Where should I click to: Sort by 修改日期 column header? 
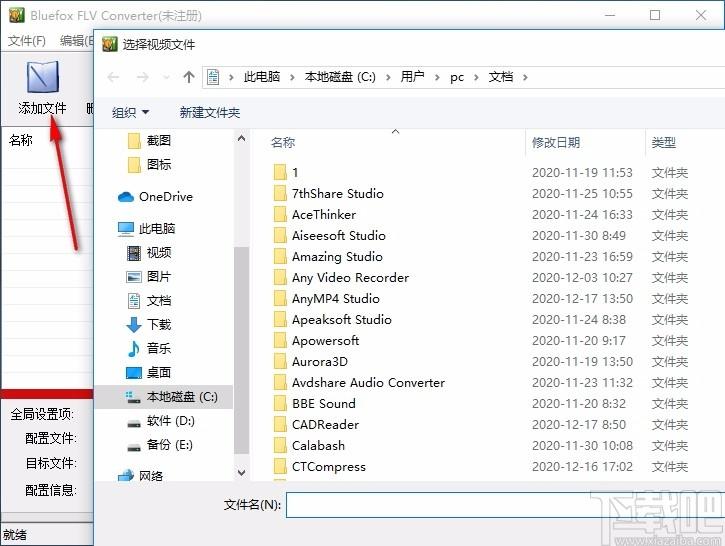tap(556, 142)
